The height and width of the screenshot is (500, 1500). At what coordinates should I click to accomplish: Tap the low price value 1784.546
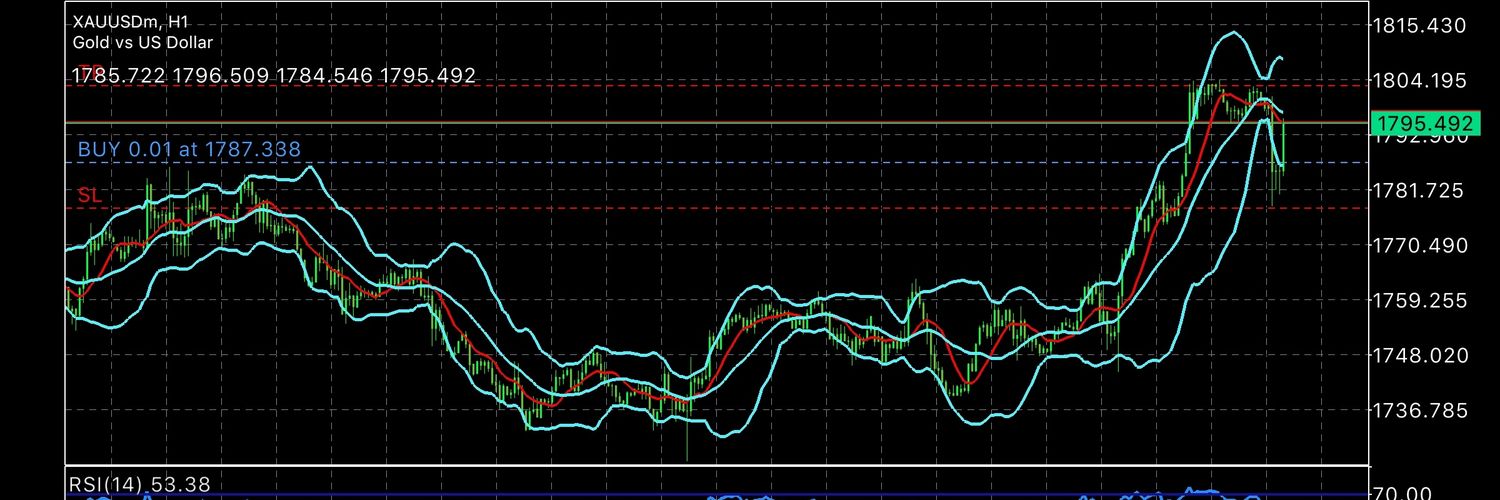(326, 75)
